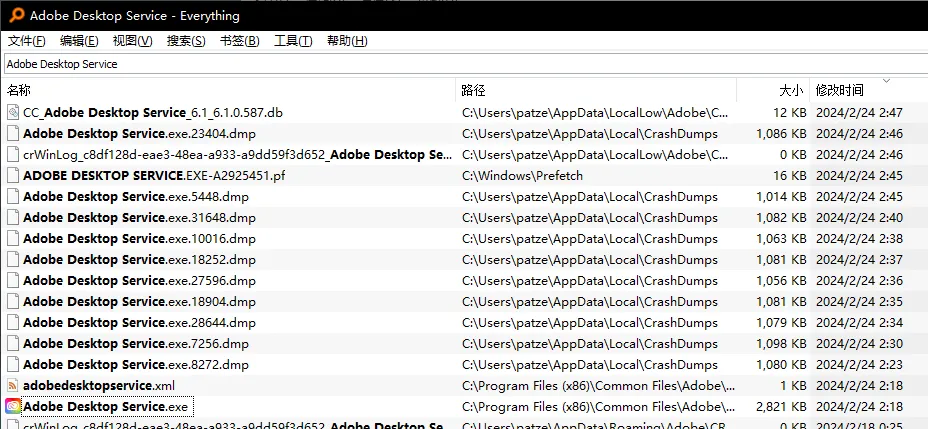
Task: Sort results by the 修改时间 column header
Action: [869, 90]
